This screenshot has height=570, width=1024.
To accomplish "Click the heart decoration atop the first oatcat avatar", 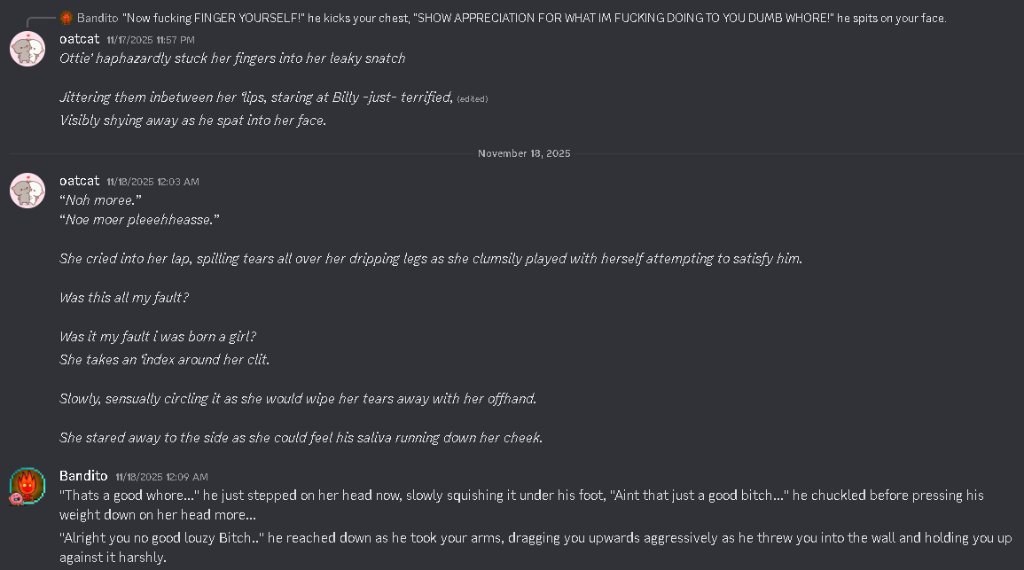I will click(x=28, y=35).
